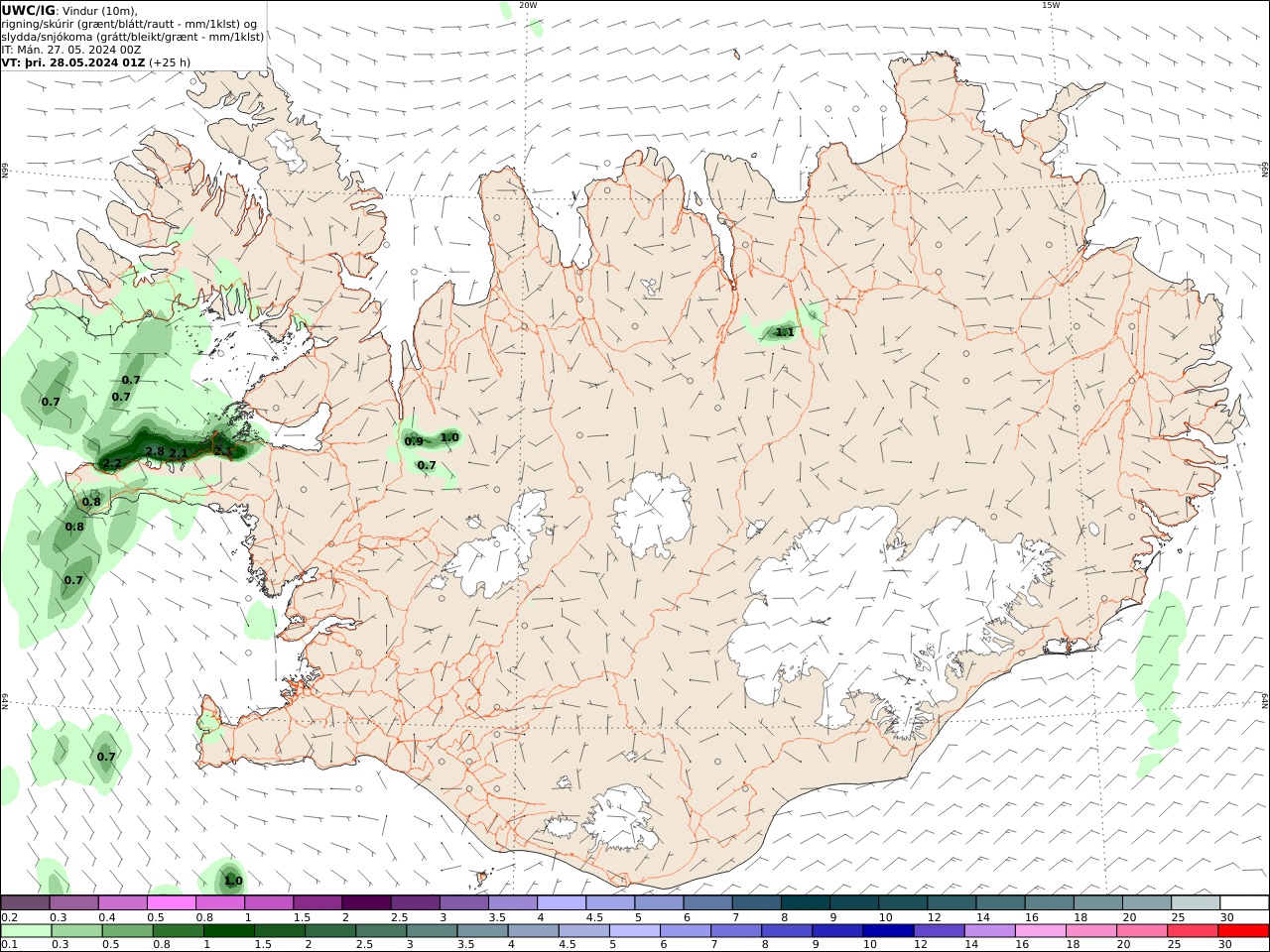Click the 'VT: þri. 28.05.2024 01Z (+25 h)' line
The width and height of the screenshot is (1270, 952).
(96, 61)
